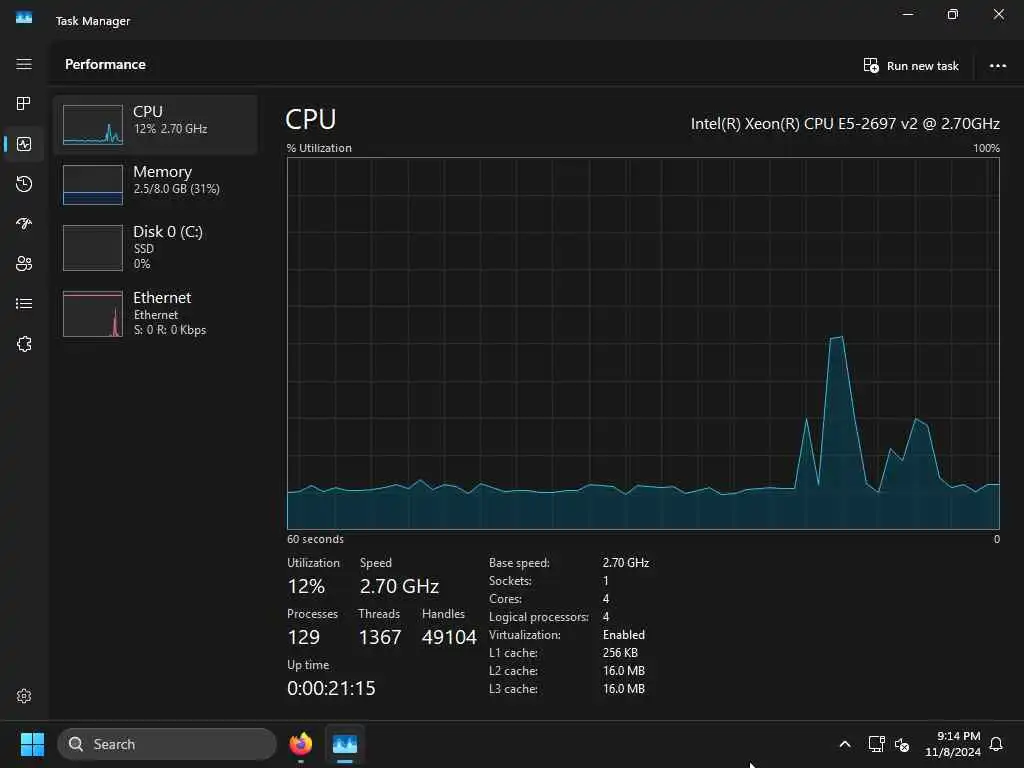Click the 1367 threads value

pos(379,637)
